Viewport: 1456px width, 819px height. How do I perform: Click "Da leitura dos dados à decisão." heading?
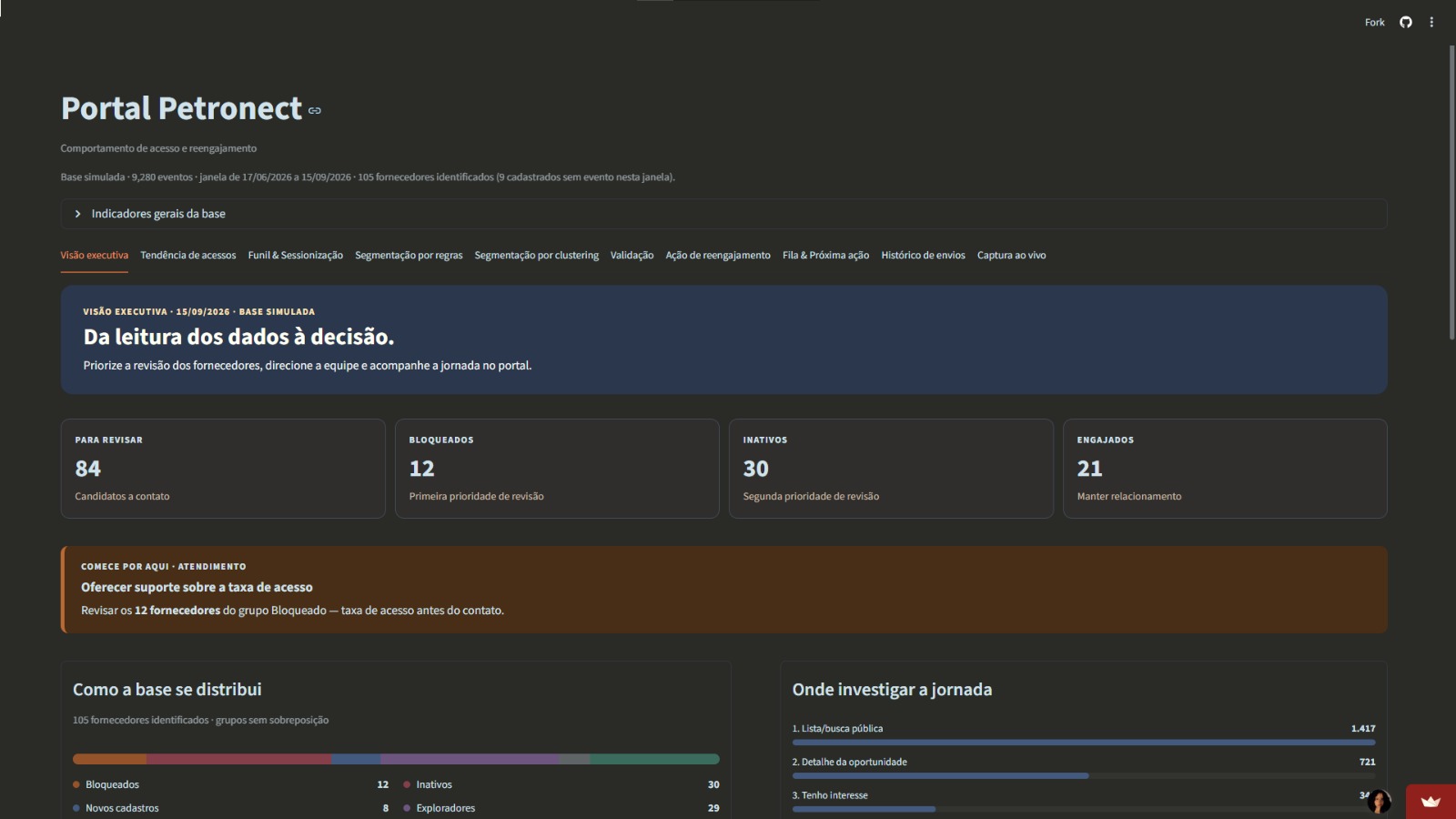[x=238, y=337]
